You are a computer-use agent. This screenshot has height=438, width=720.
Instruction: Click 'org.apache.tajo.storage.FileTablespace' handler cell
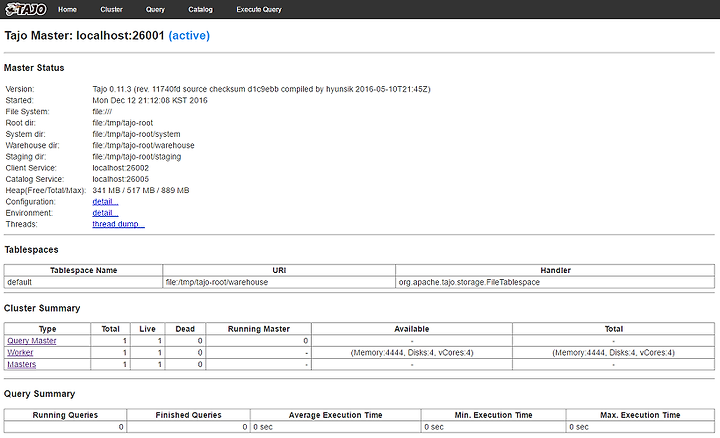pyautogui.click(x=555, y=282)
